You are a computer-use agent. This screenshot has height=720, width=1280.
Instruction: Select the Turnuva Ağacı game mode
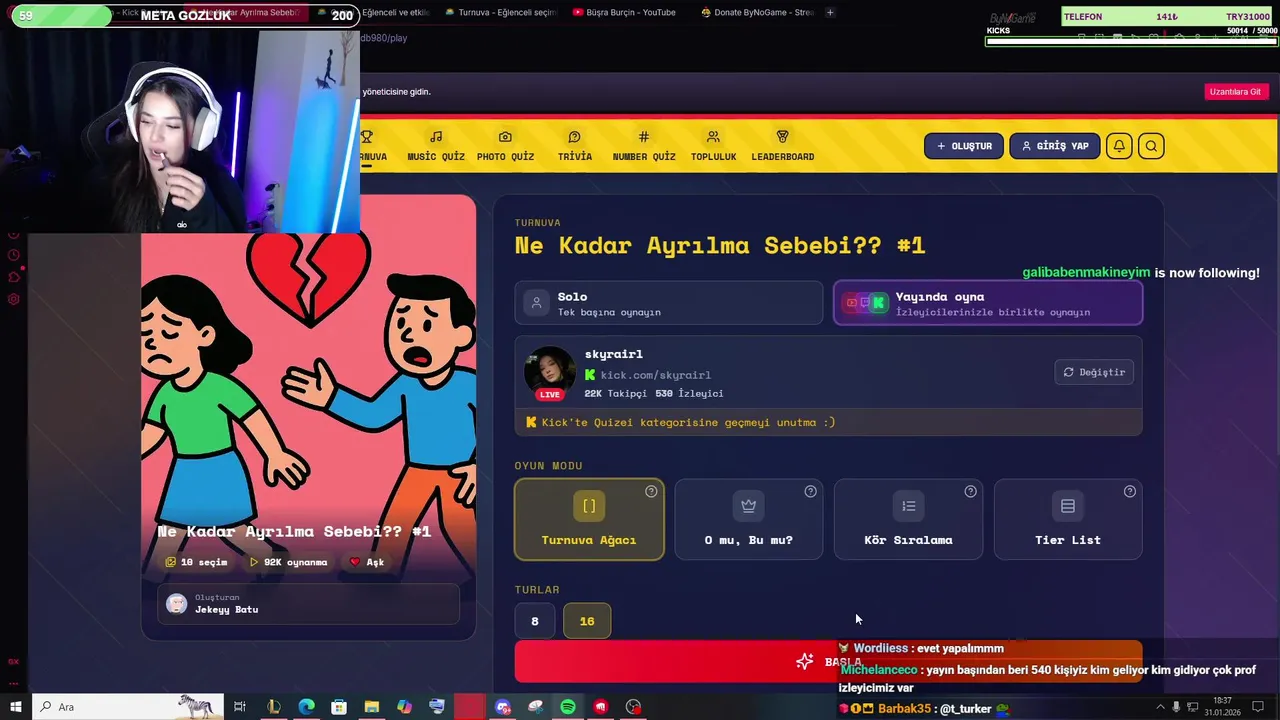pos(589,519)
